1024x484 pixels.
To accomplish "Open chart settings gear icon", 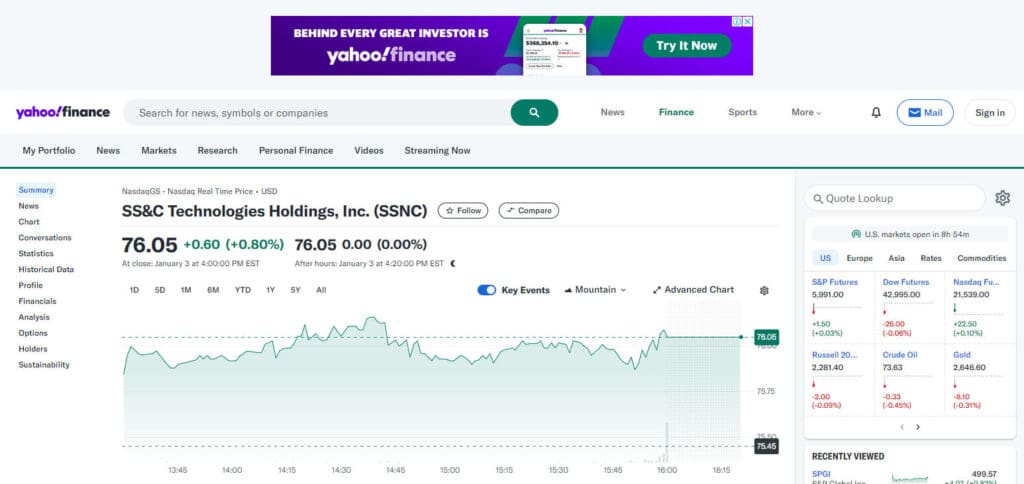I will [764, 291].
